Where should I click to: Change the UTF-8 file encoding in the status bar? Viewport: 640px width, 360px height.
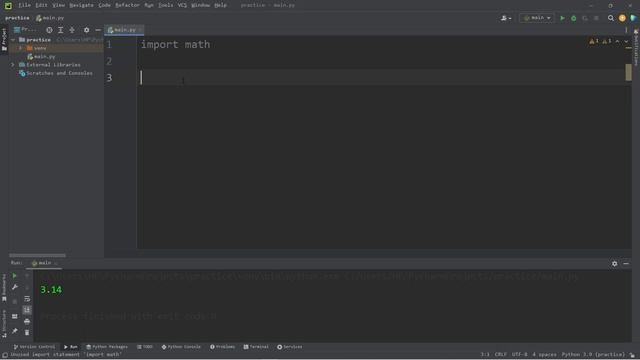click(x=519, y=355)
